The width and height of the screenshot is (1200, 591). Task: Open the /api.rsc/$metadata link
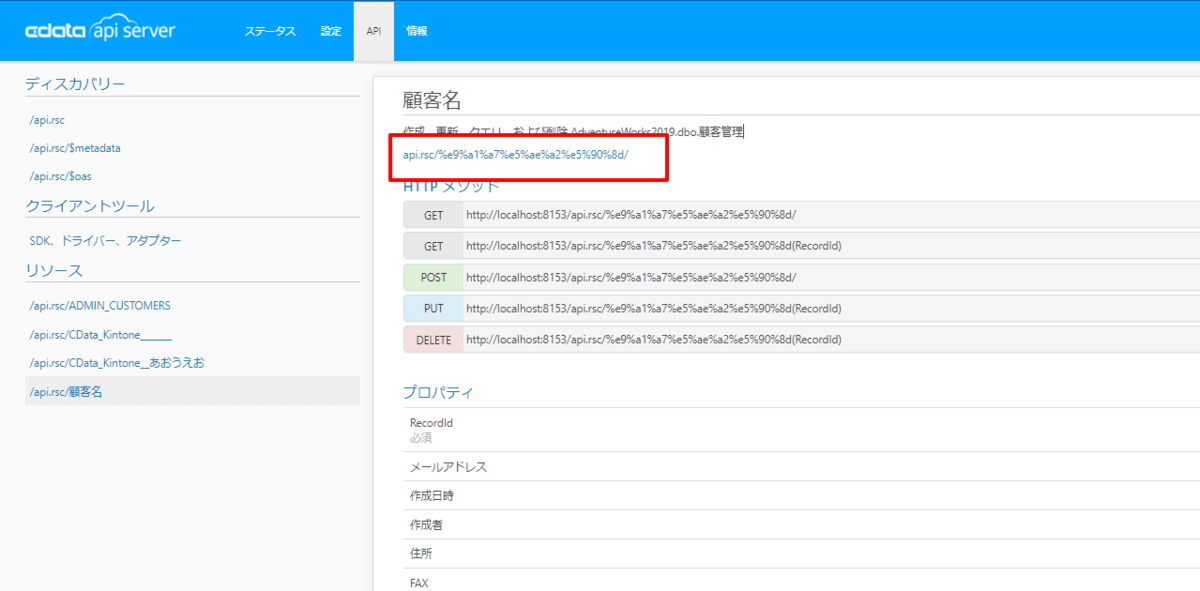click(75, 148)
